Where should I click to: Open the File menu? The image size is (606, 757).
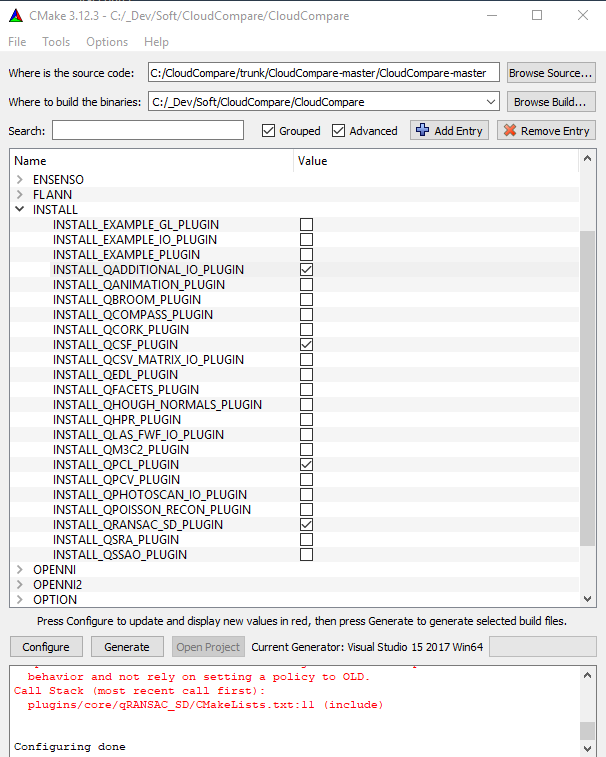pyautogui.click(x=17, y=42)
